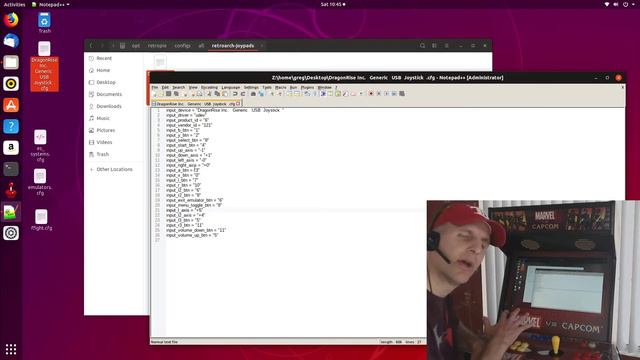The height and width of the screenshot is (360, 640).
Task: Open the Settings menu in Notepad++
Action: [251, 87]
